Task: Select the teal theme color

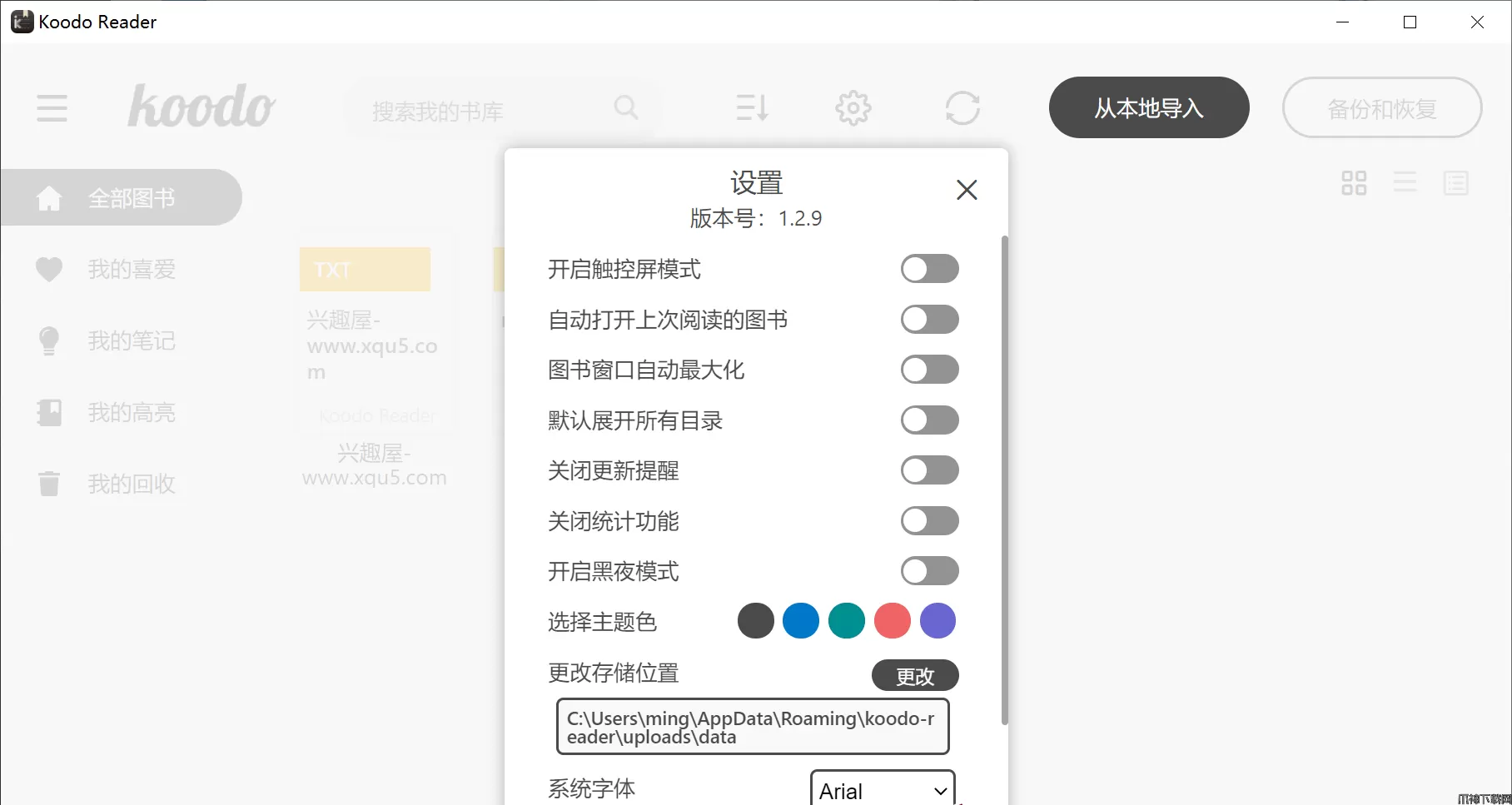Action: (x=847, y=621)
